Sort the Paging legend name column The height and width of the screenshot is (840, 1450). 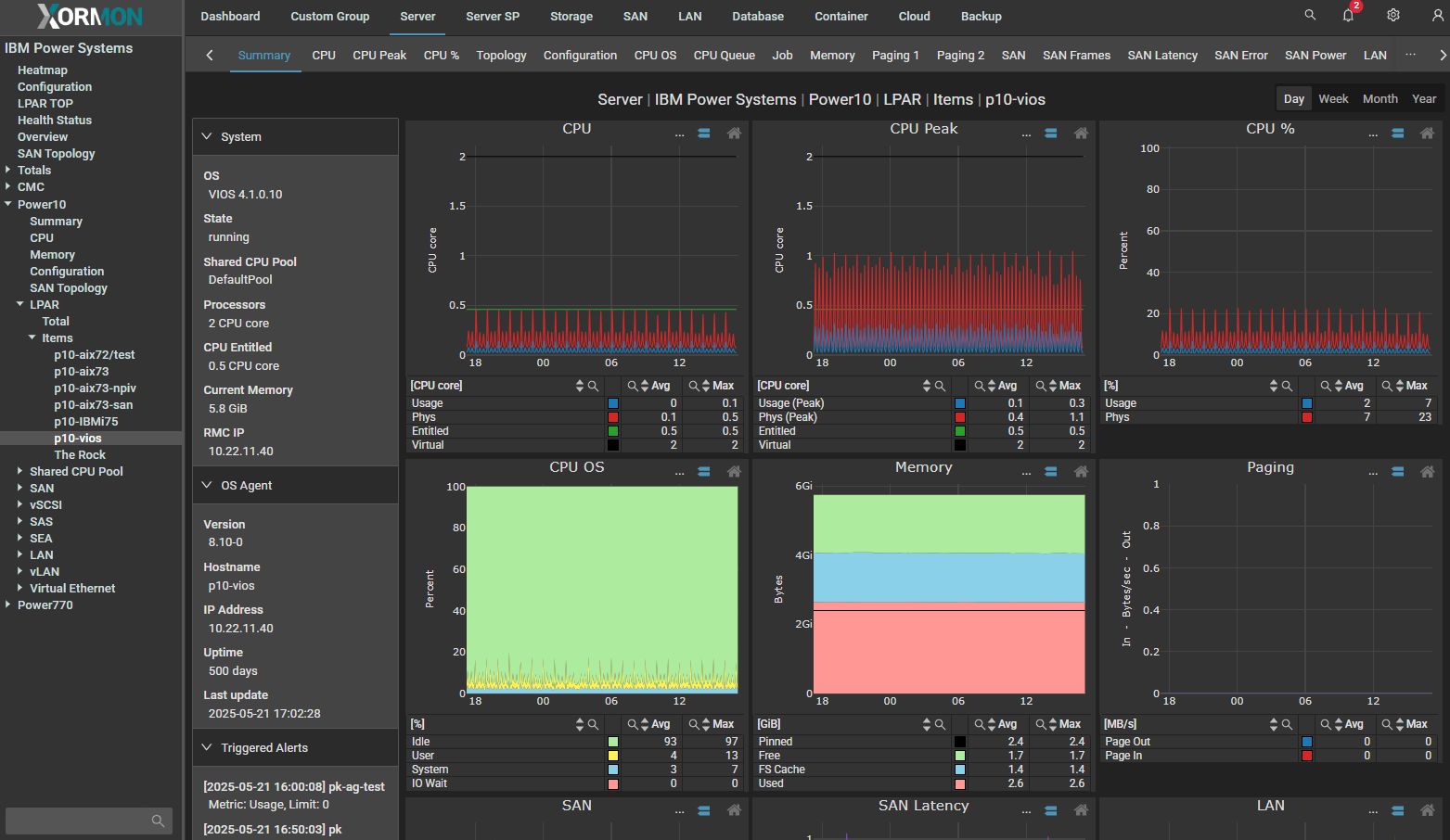coord(1274,724)
